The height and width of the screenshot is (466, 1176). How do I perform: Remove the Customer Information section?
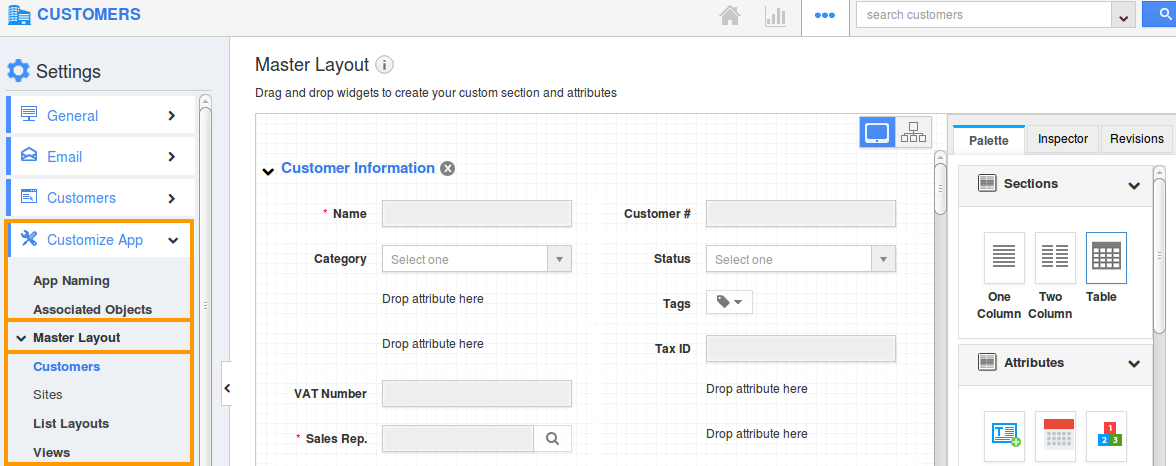[x=448, y=169]
